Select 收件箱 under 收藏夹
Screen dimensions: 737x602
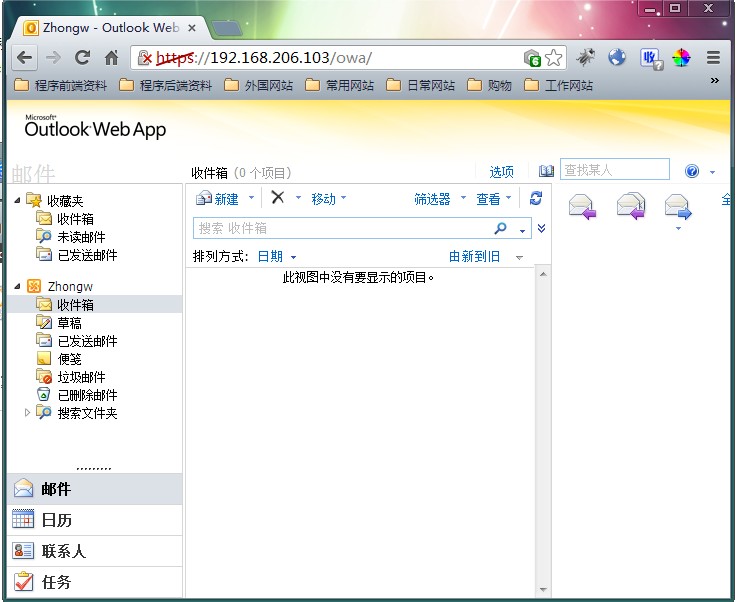[65, 219]
